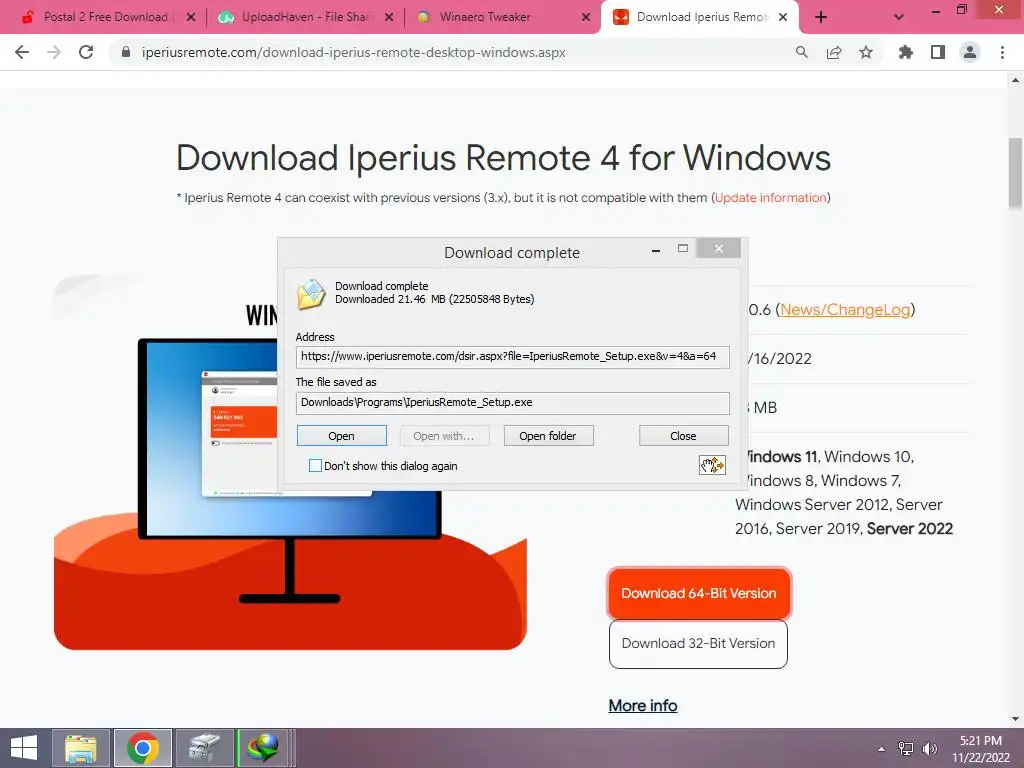The width and height of the screenshot is (1024, 768).
Task: Click the page vertical scrollbar thumb
Action: pos(1015,174)
